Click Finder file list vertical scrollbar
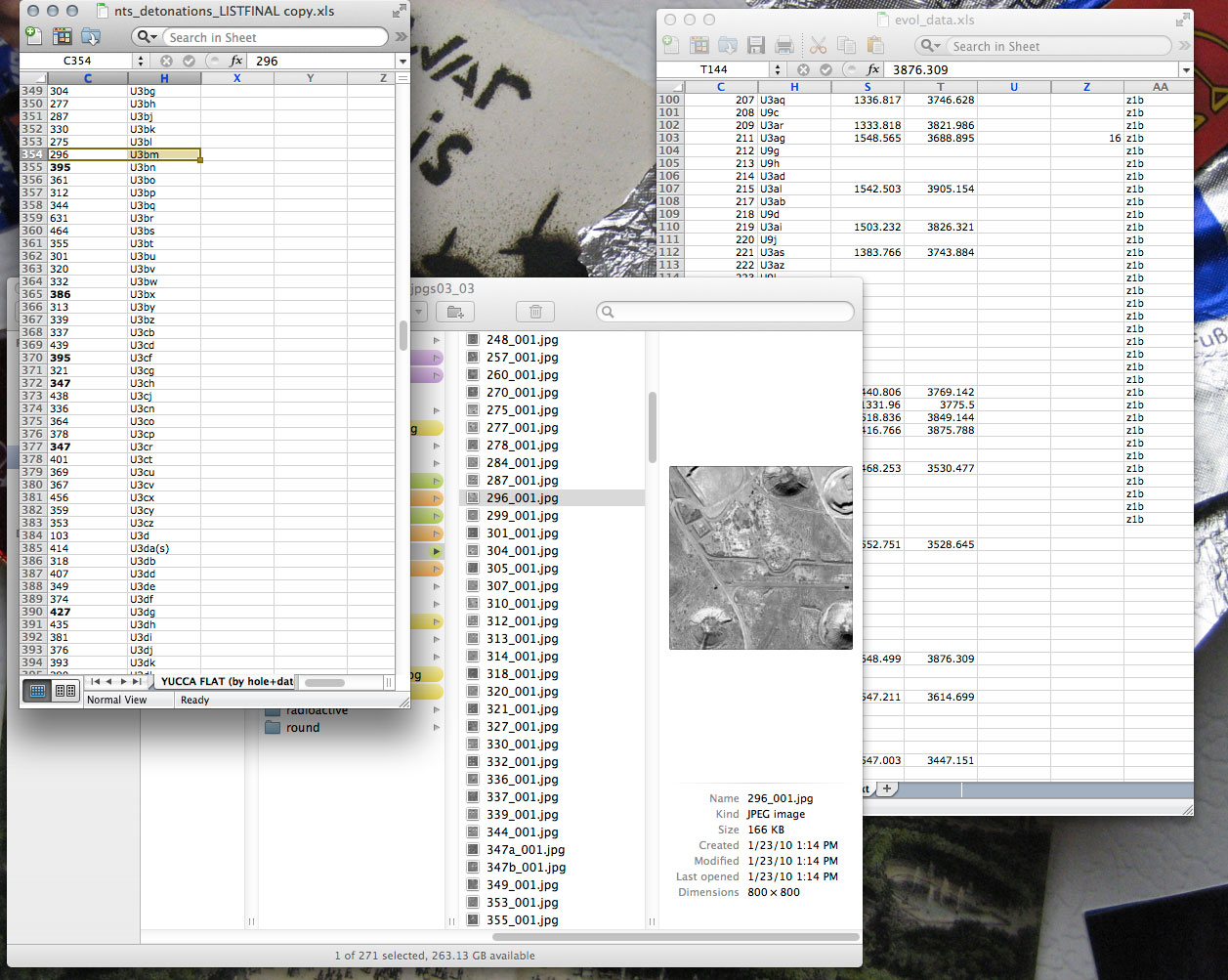1228x980 pixels. [652, 428]
